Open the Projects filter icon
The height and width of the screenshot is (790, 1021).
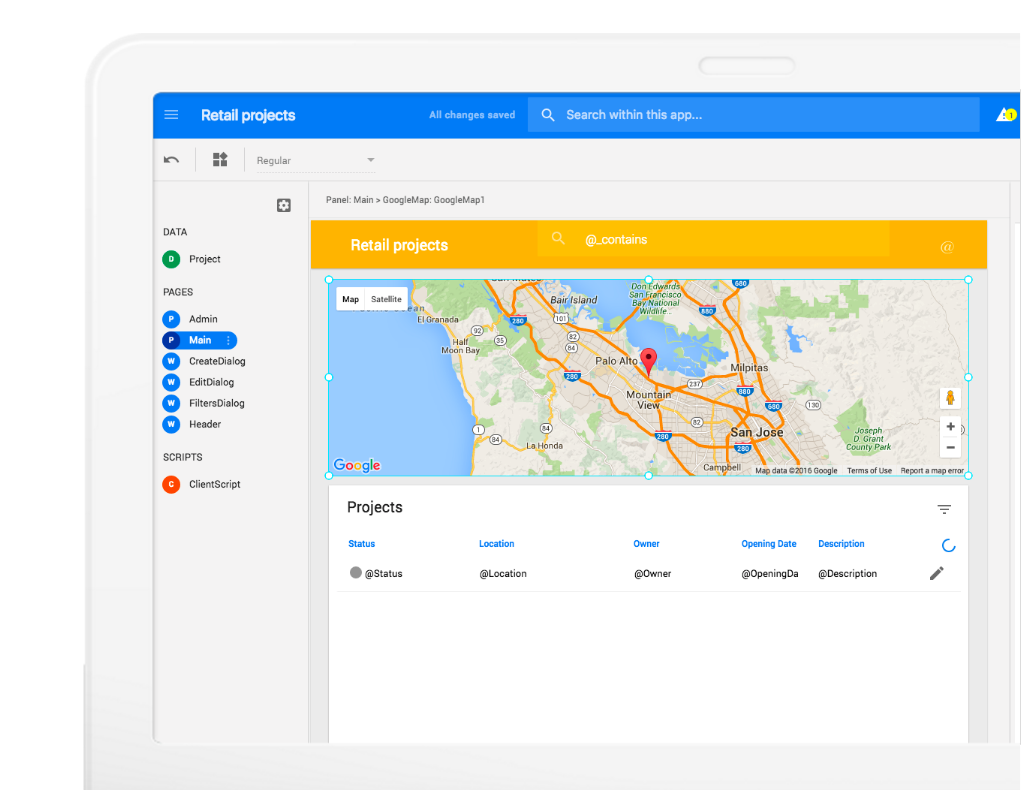click(944, 509)
